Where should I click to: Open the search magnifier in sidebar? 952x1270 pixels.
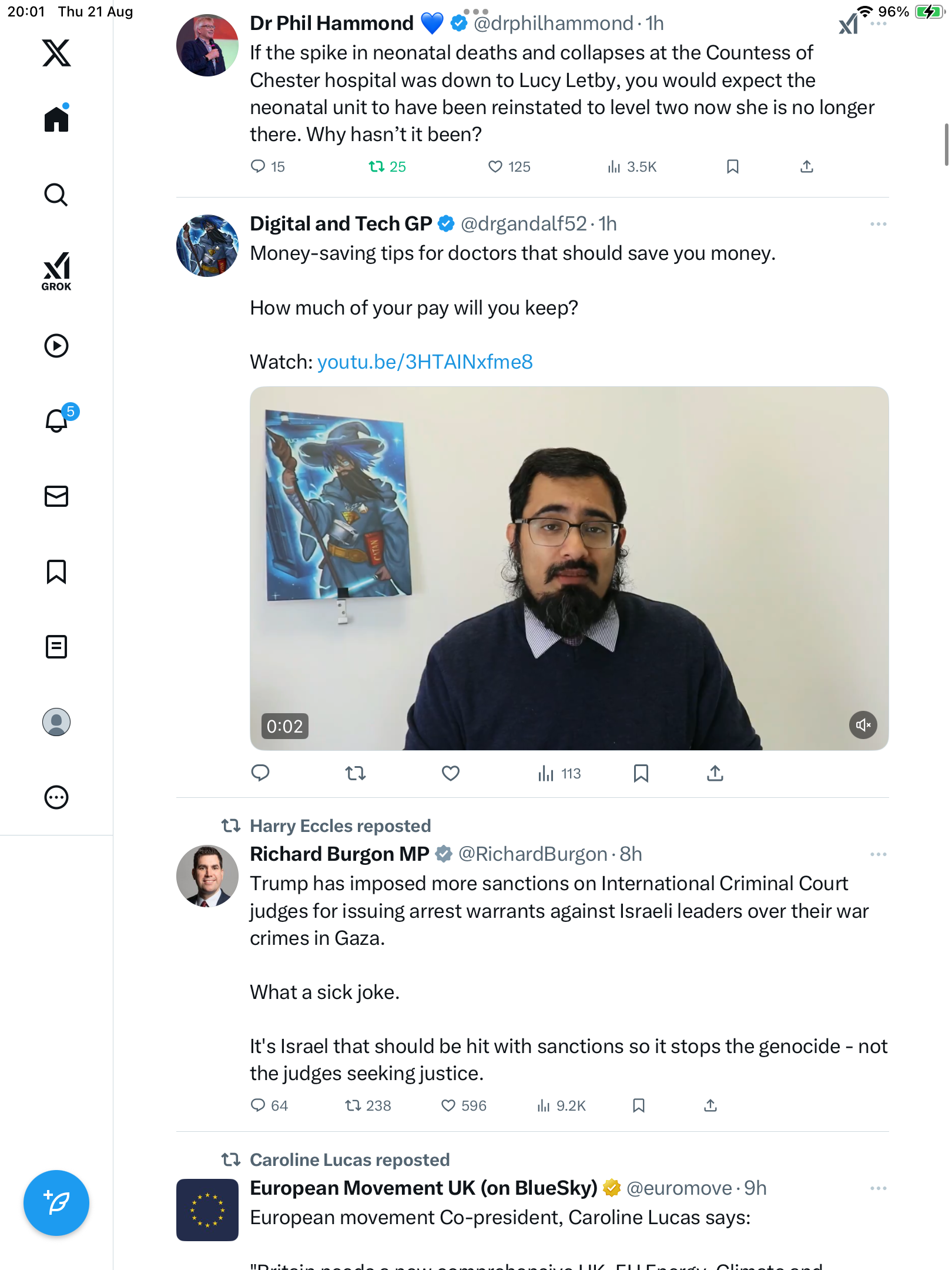tap(56, 195)
